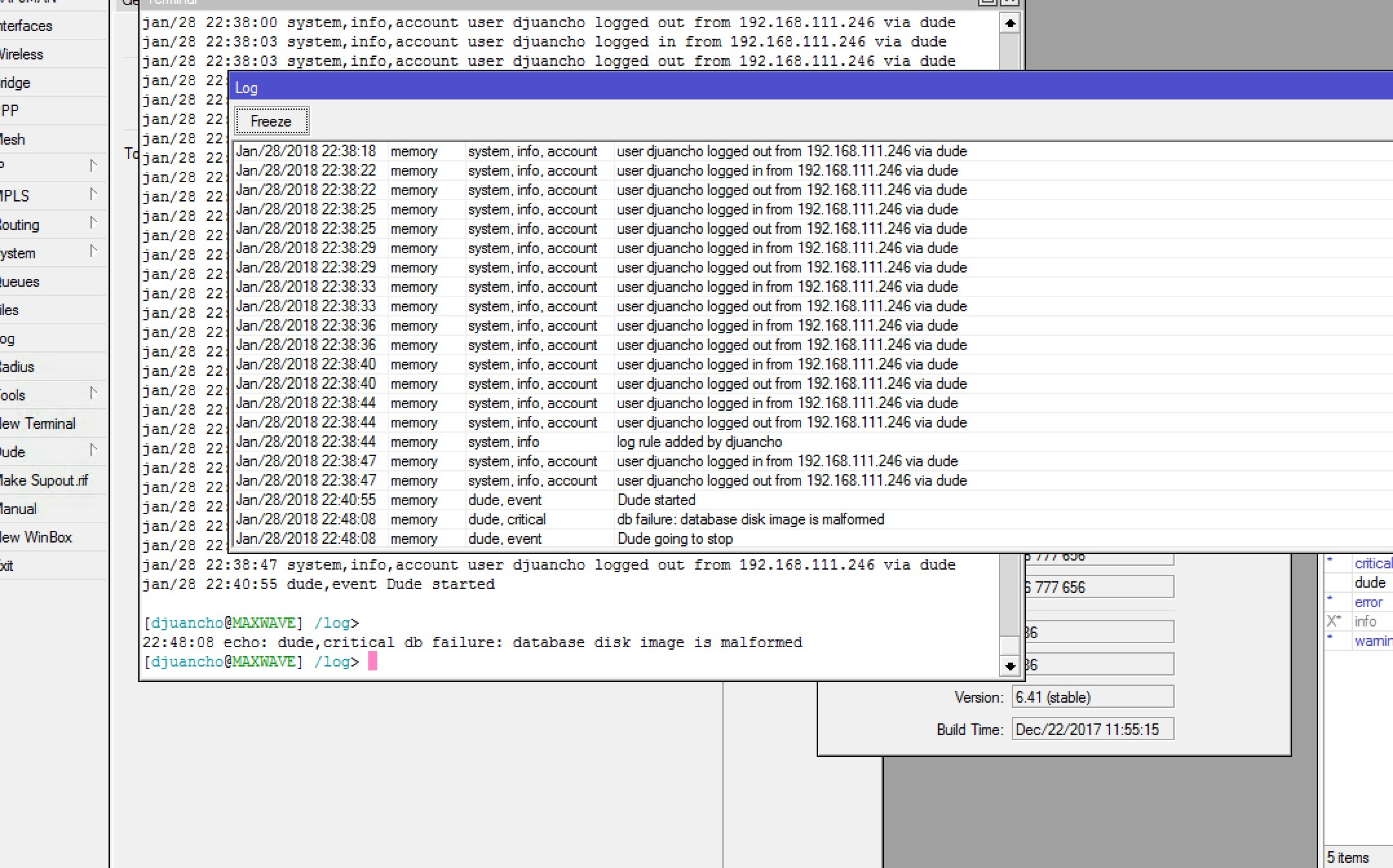The width and height of the screenshot is (1393, 868).
Task: Select the 'db failure' critical log entry
Action: click(749, 520)
